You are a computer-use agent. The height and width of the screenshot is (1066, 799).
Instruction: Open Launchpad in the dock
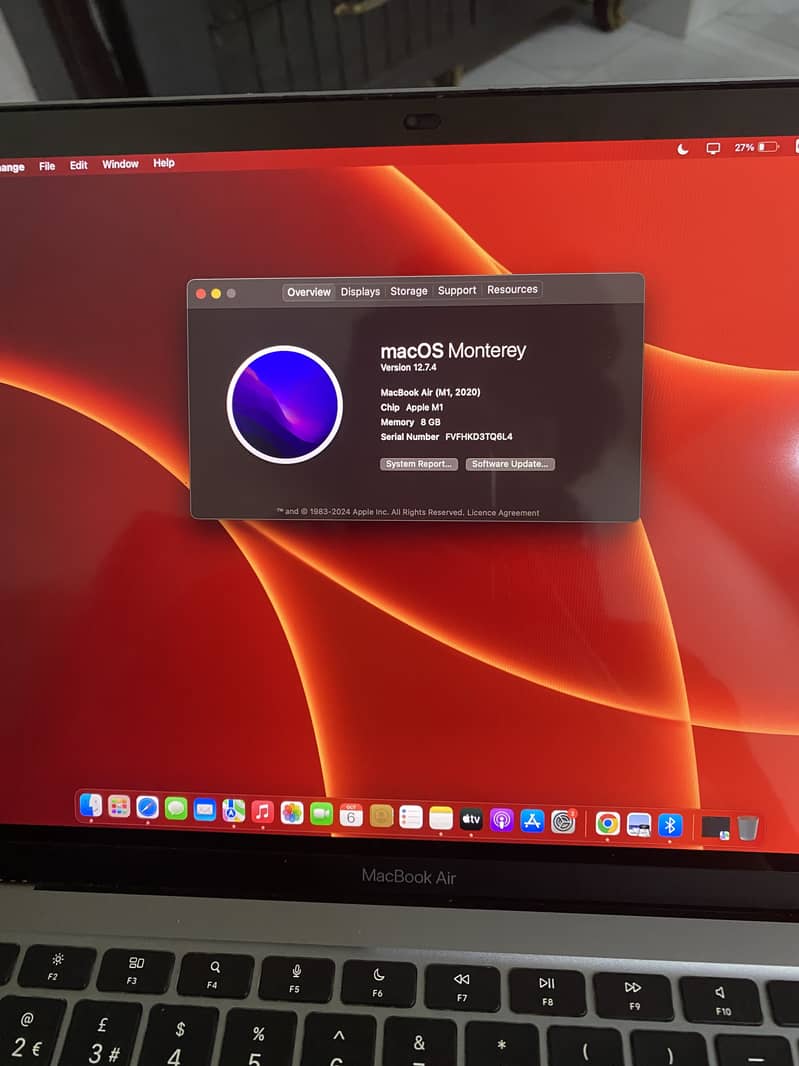(x=119, y=807)
